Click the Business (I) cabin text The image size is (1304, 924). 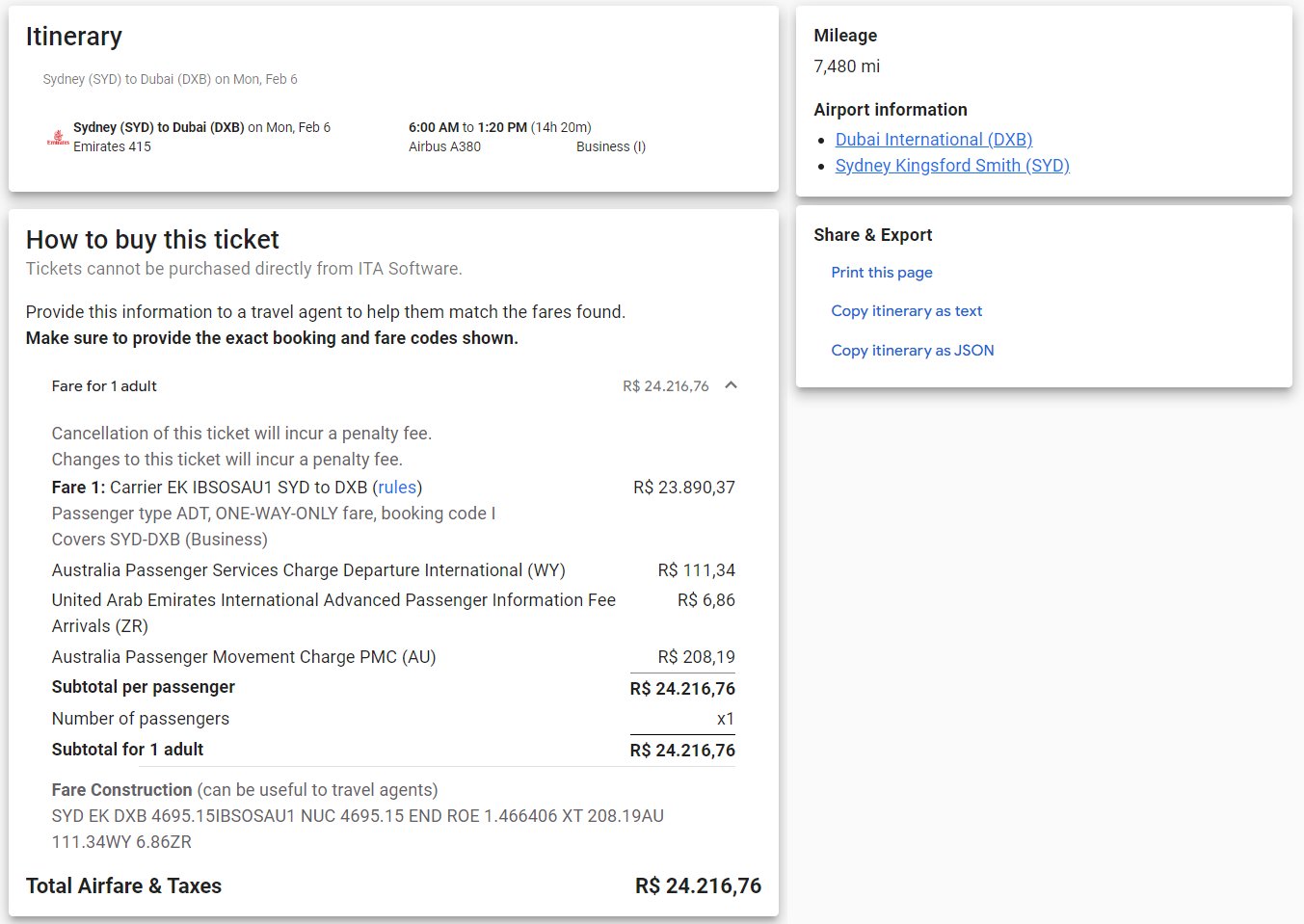(611, 146)
